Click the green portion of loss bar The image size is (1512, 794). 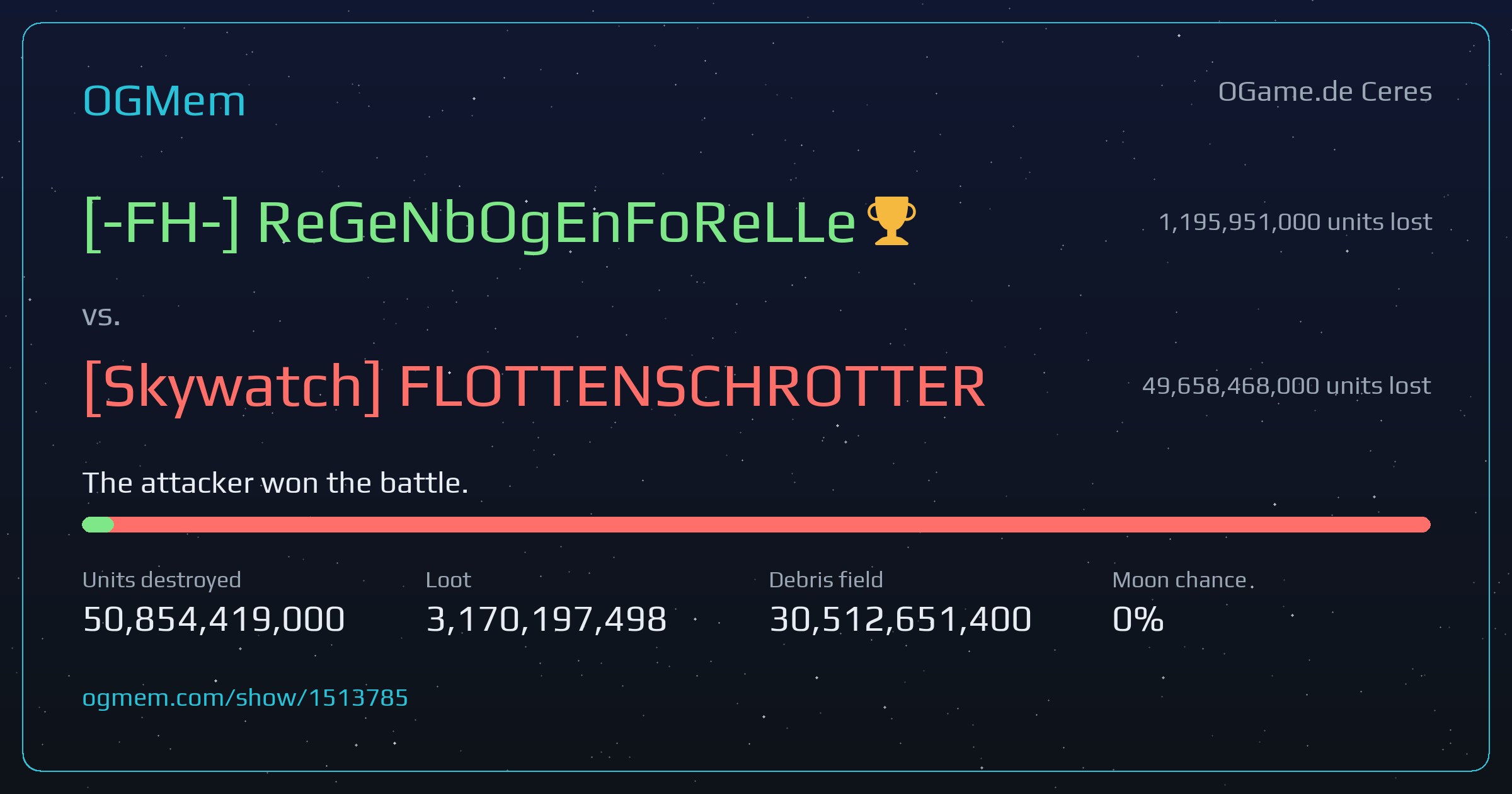click(98, 524)
